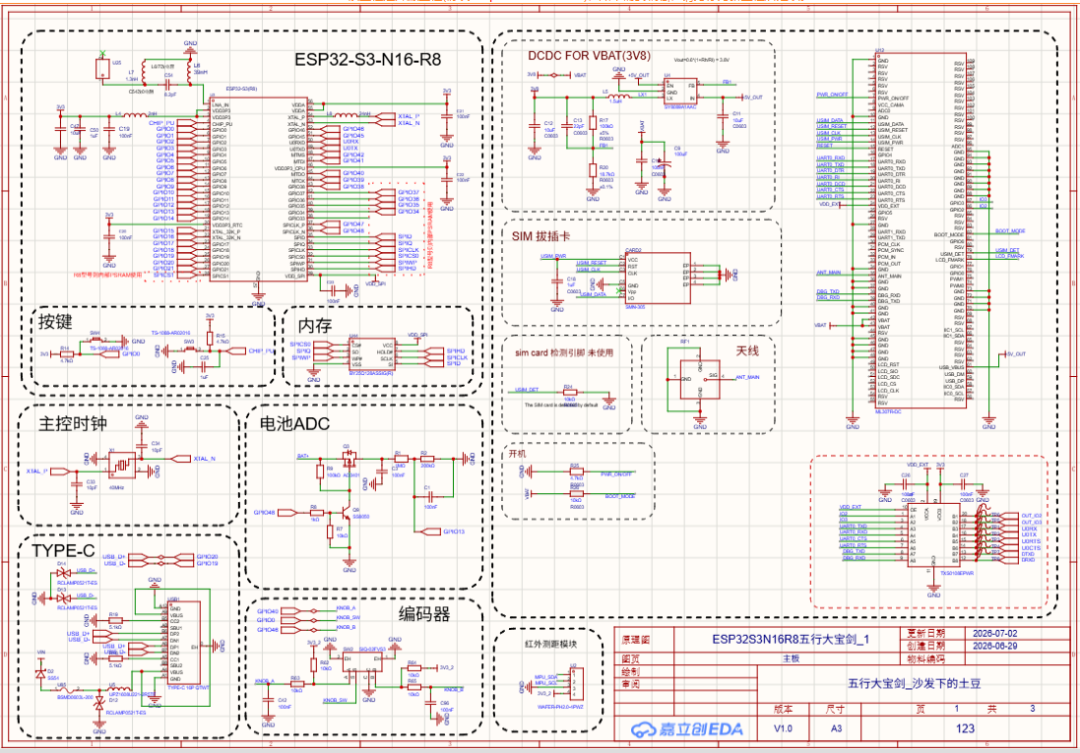
Task: Select the update date 2026-07-02 field
Action: click(x=995, y=633)
